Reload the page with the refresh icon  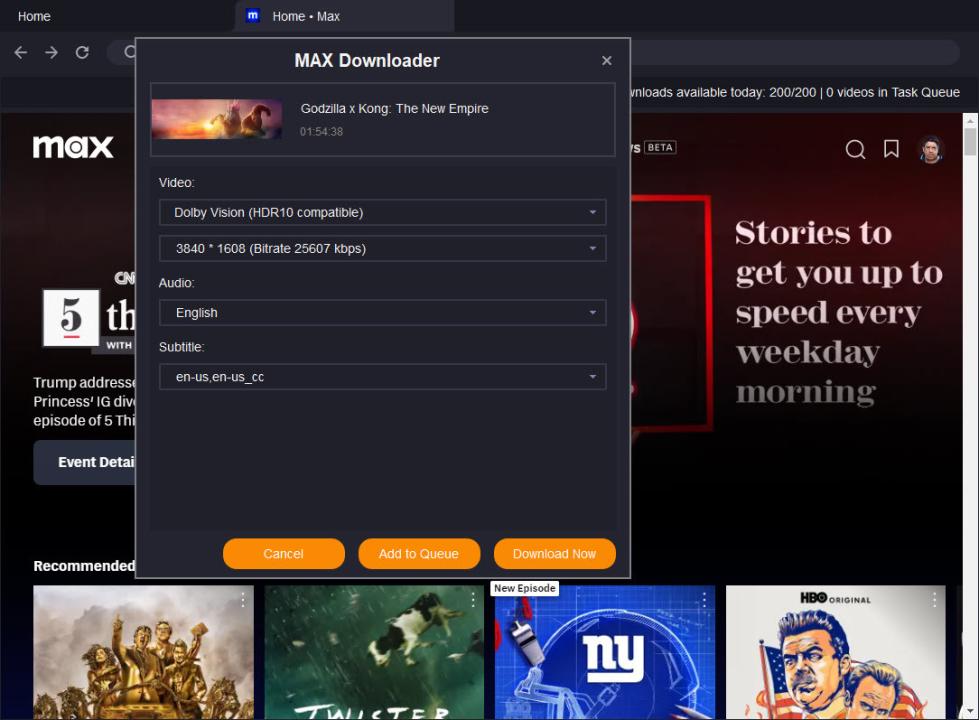pos(82,52)
